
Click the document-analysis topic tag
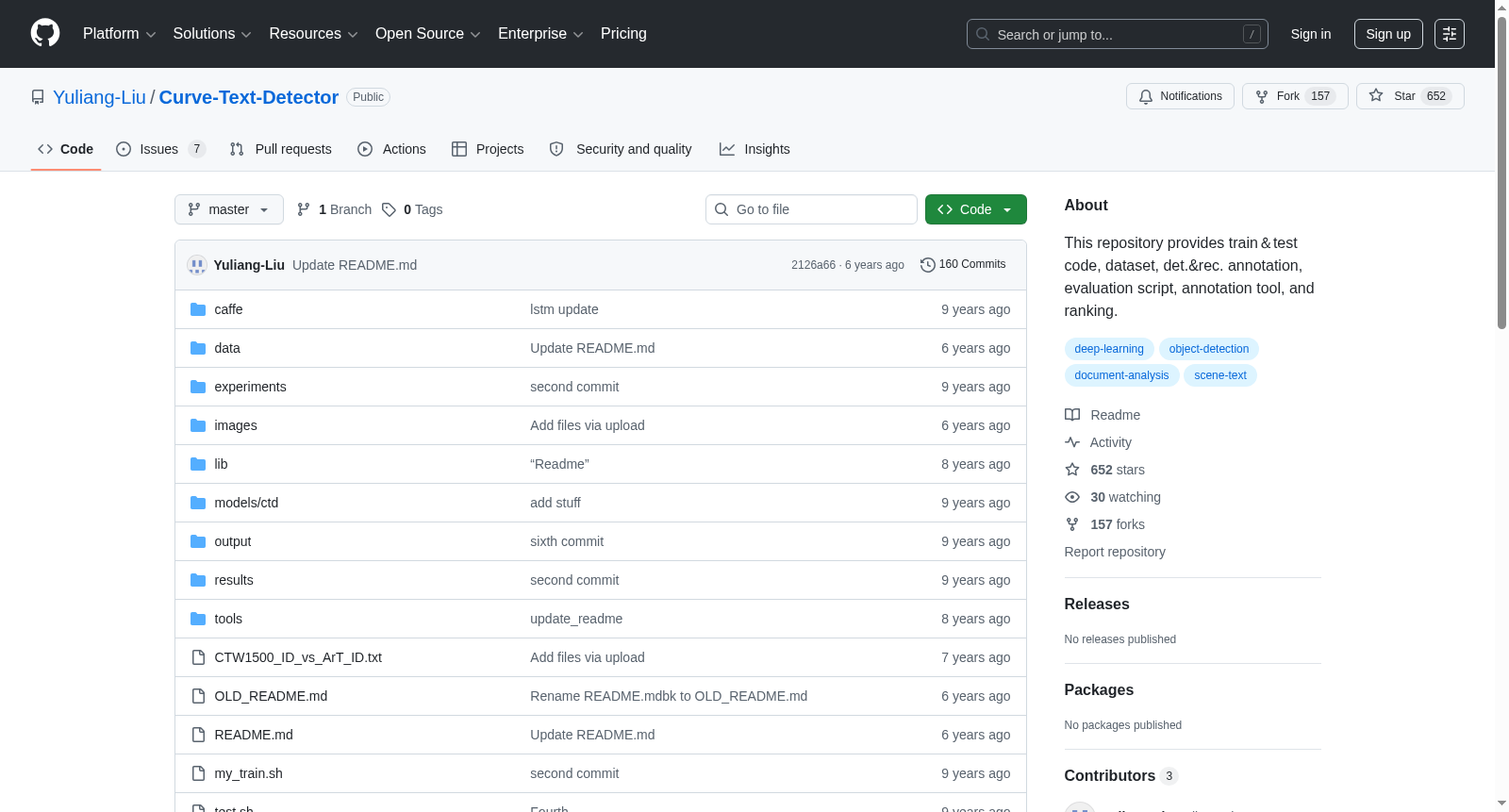[1121, 375]
